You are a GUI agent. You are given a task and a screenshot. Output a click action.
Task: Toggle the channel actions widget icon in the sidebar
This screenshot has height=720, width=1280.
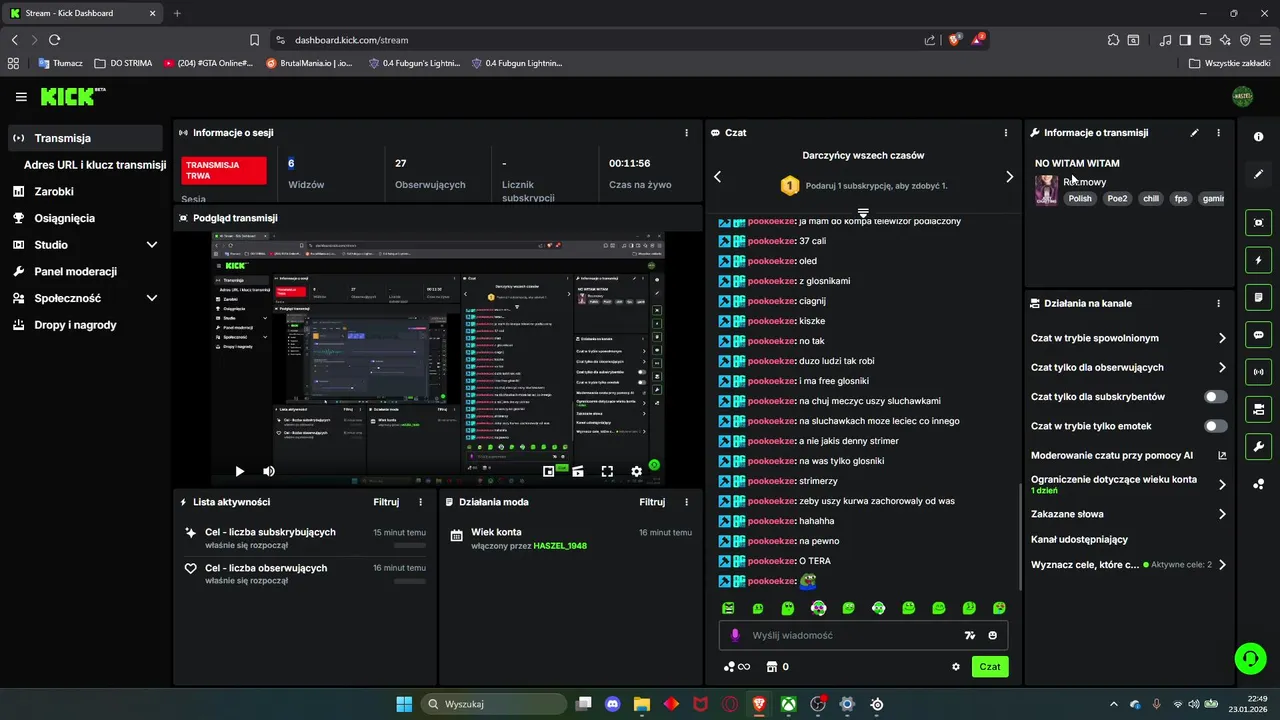click(x=1258, y=409)
